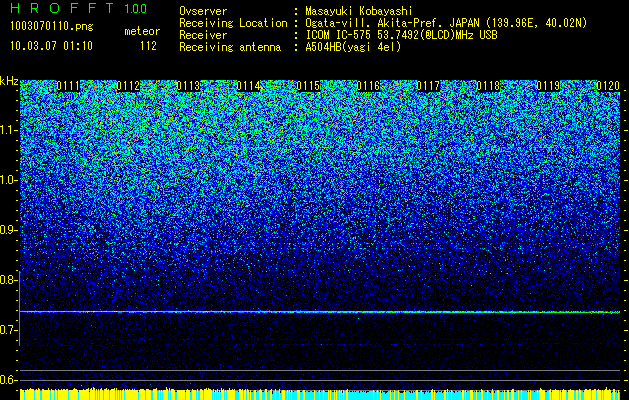Click the A504HB(yagi 4el) antenna text

(353, 47)
